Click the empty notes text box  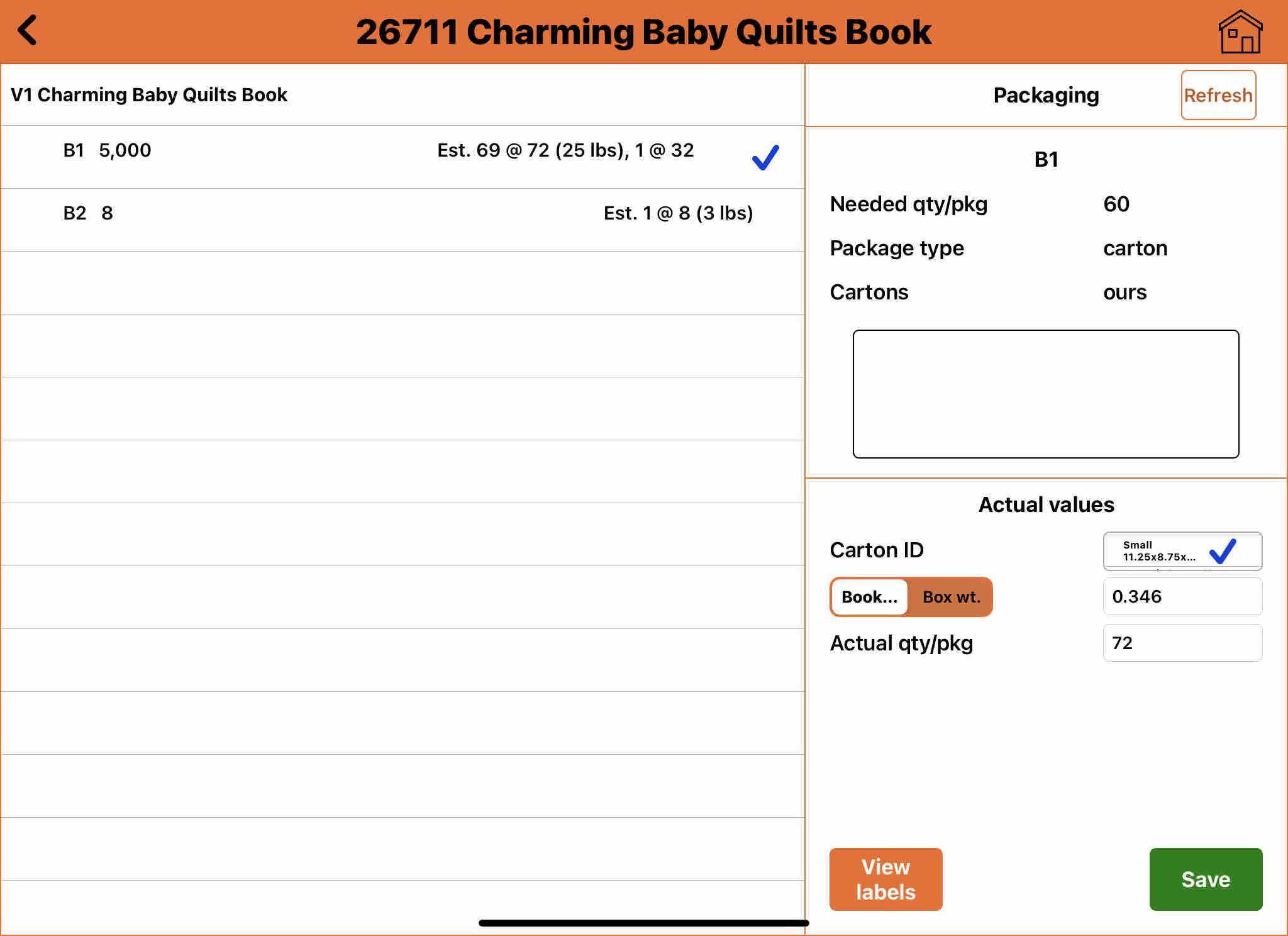[x=1045, y=394]
